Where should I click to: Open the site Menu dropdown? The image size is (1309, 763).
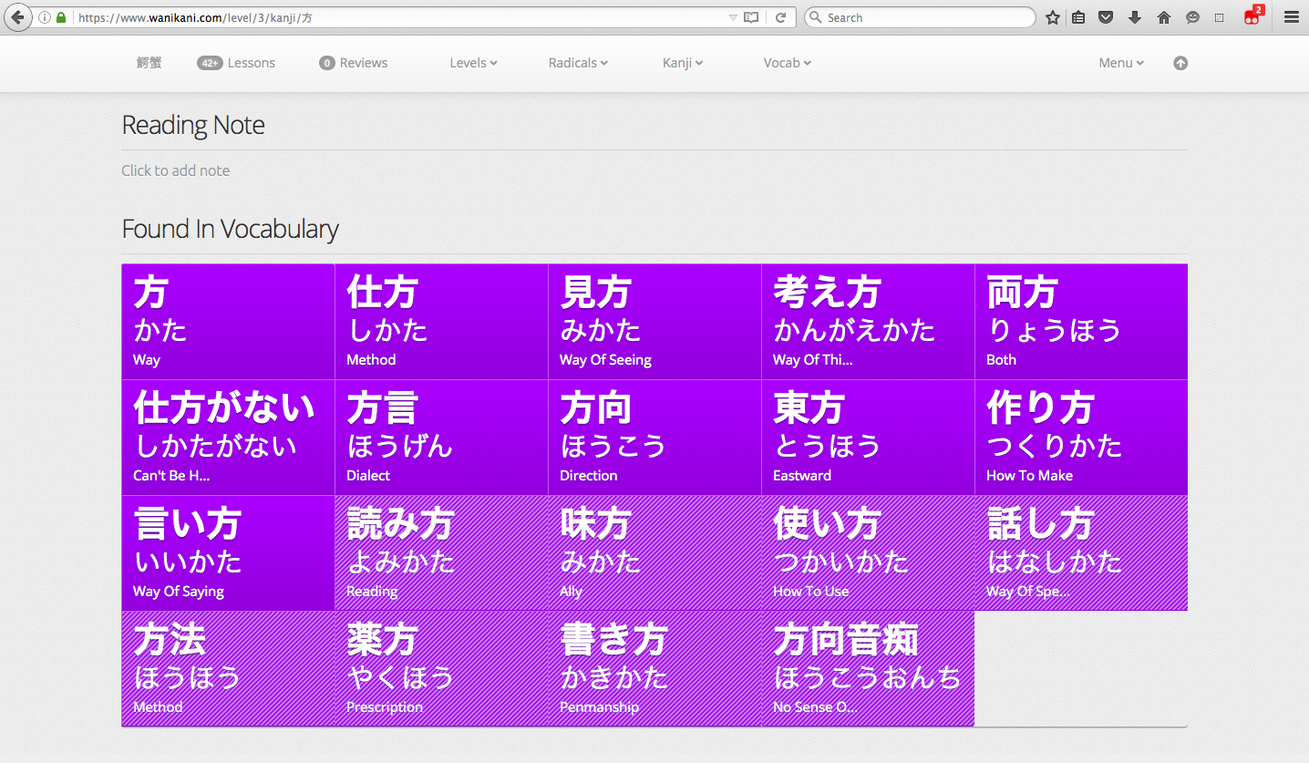click(1121, 63)
